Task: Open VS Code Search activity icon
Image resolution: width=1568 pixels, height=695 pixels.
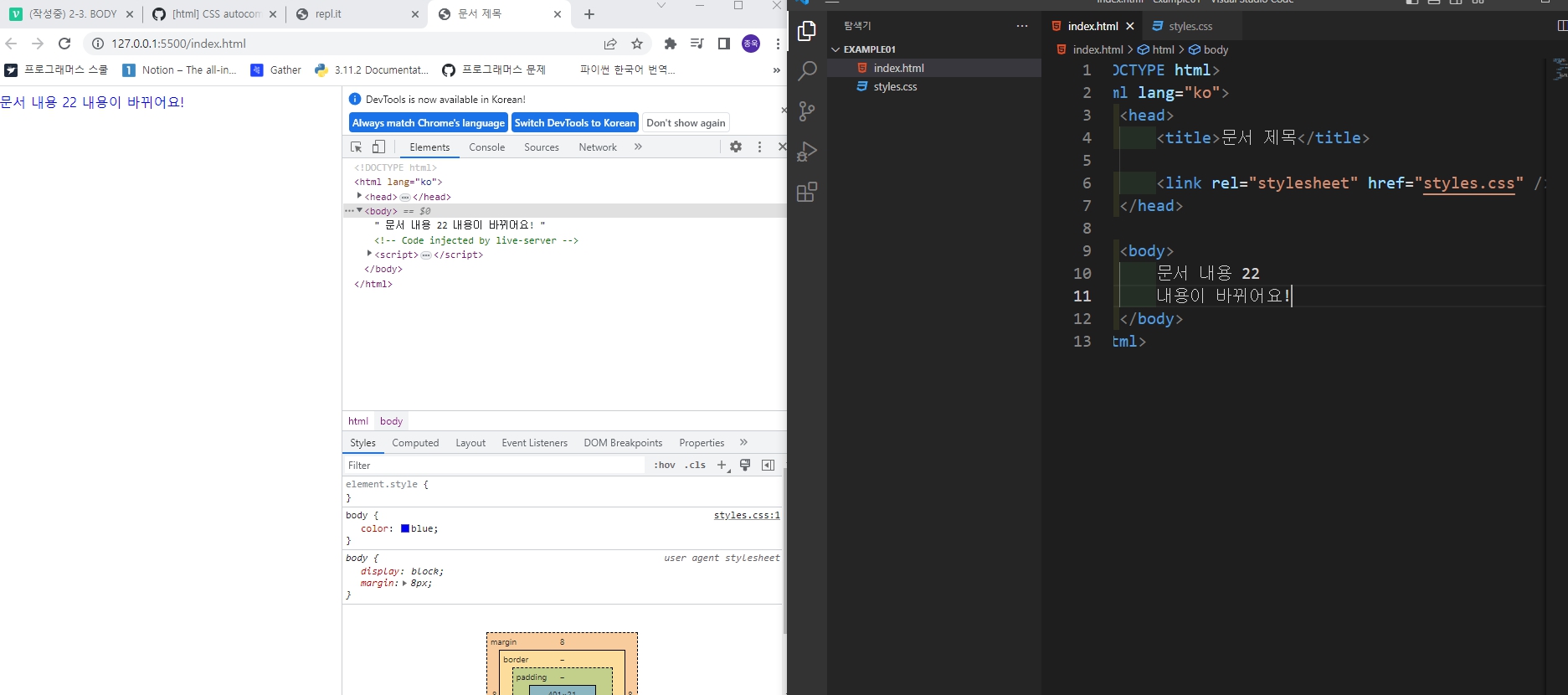Action: (x=807, y=71)
